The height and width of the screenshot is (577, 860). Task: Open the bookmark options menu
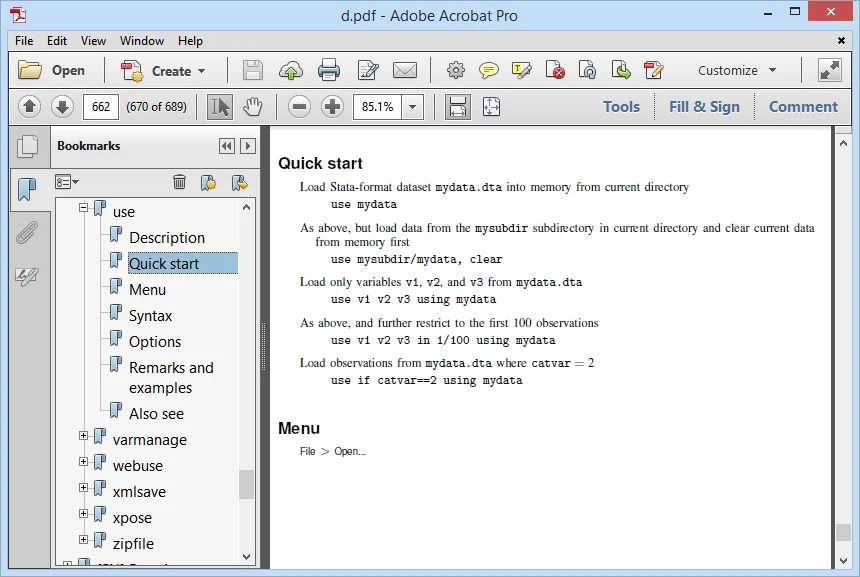pyautogui.click(x=66, y=182)
